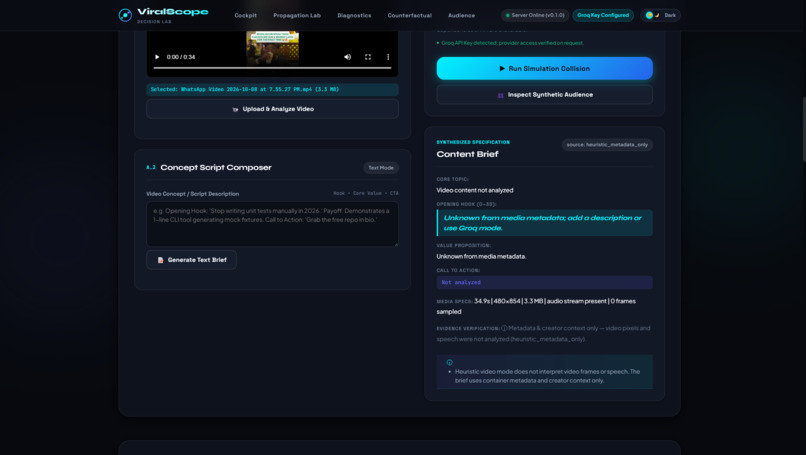Click the Server Online status badge
The height and width of the screenshot is (455, 806).
click(535, 15)
